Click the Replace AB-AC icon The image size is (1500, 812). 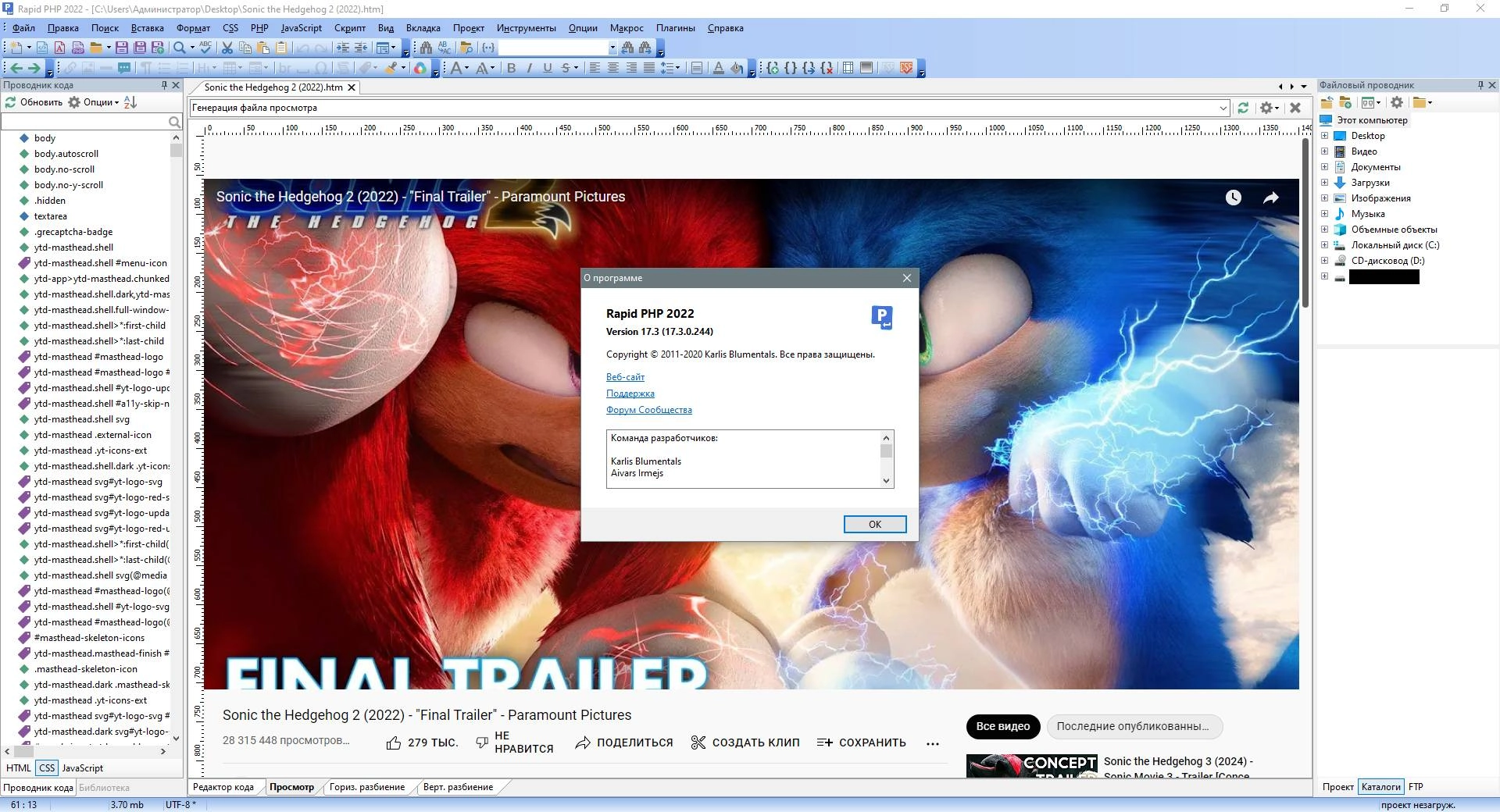coord(444,48)
